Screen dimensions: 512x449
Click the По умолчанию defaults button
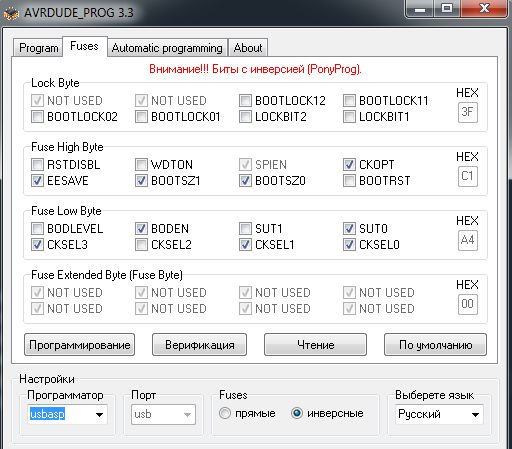tap(435, 345)
